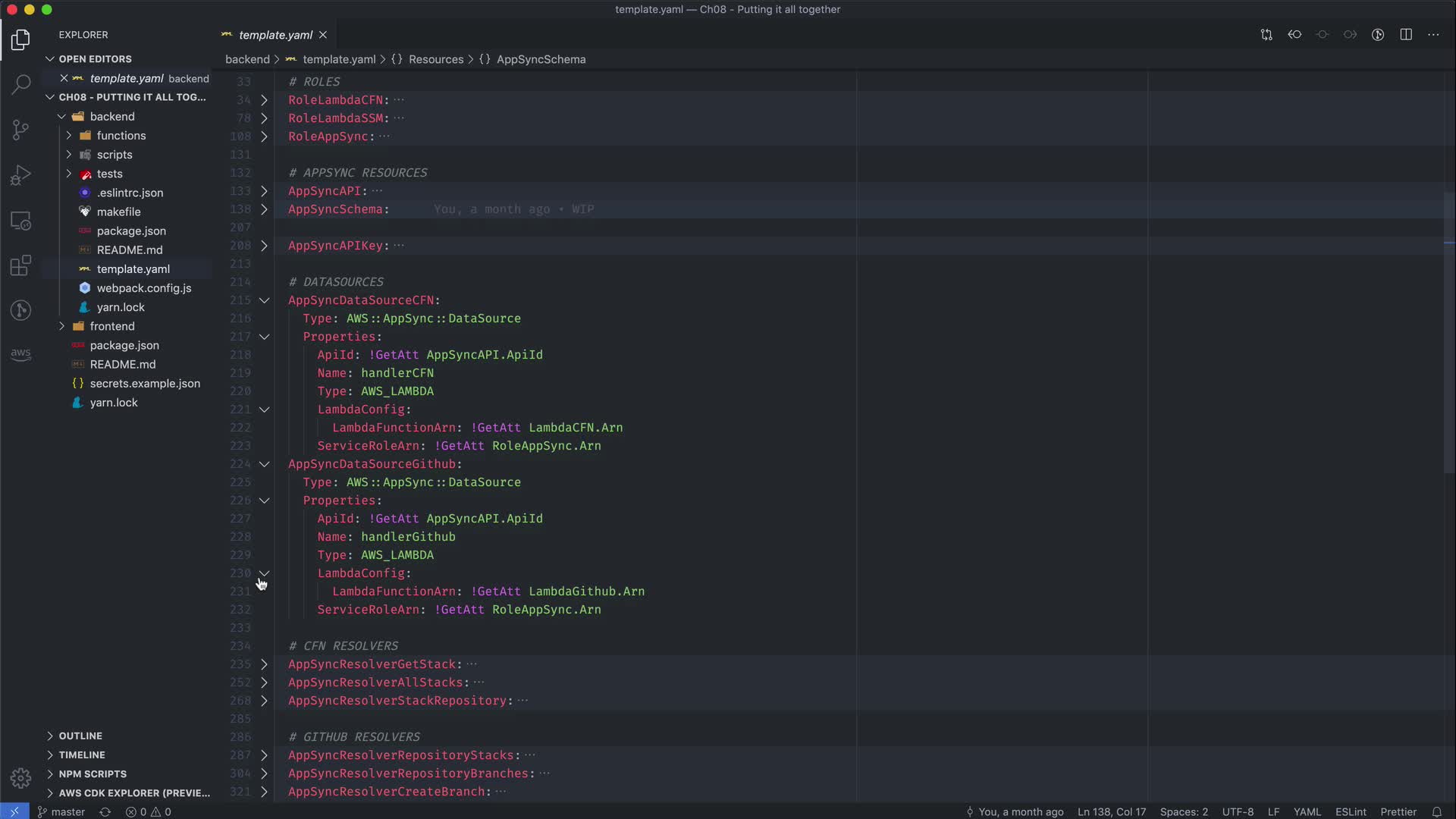1456x819 pixels.
Task: Click the master branch indicator
Action: point(62,811)
